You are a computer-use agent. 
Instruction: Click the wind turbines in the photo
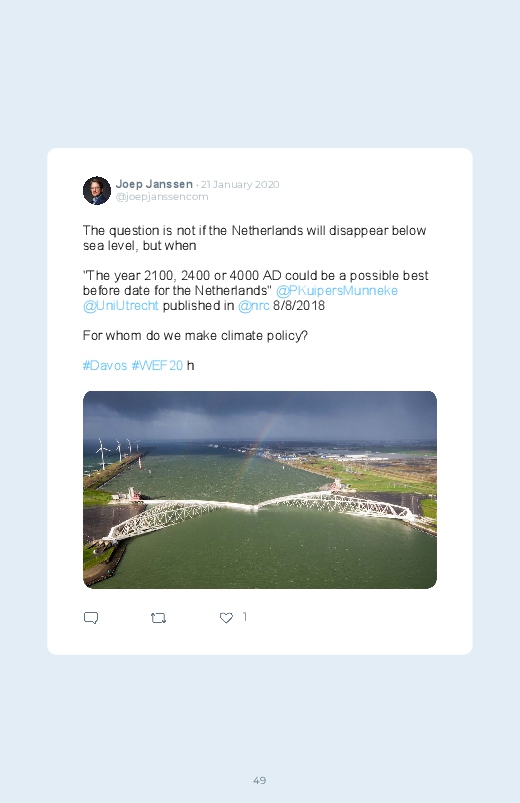click(118, 452)
